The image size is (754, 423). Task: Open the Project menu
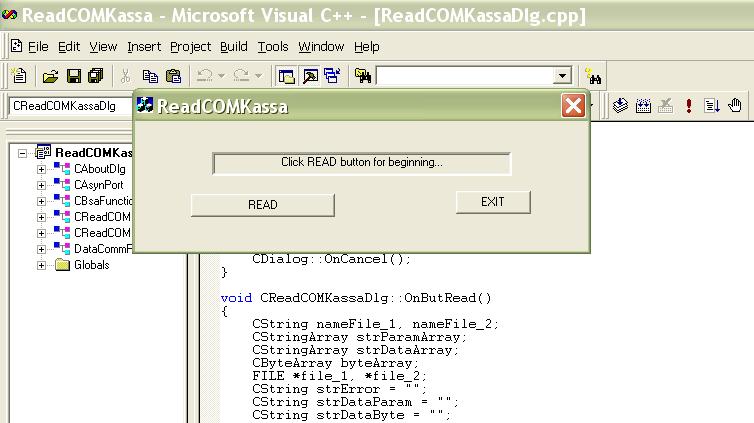coord(190,47)
